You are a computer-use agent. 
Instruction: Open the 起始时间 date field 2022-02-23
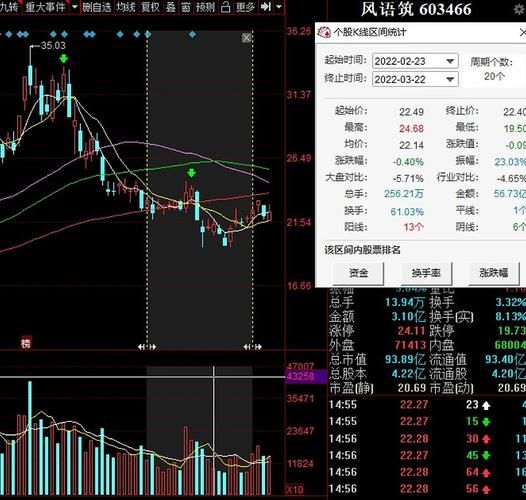point(415,61)
